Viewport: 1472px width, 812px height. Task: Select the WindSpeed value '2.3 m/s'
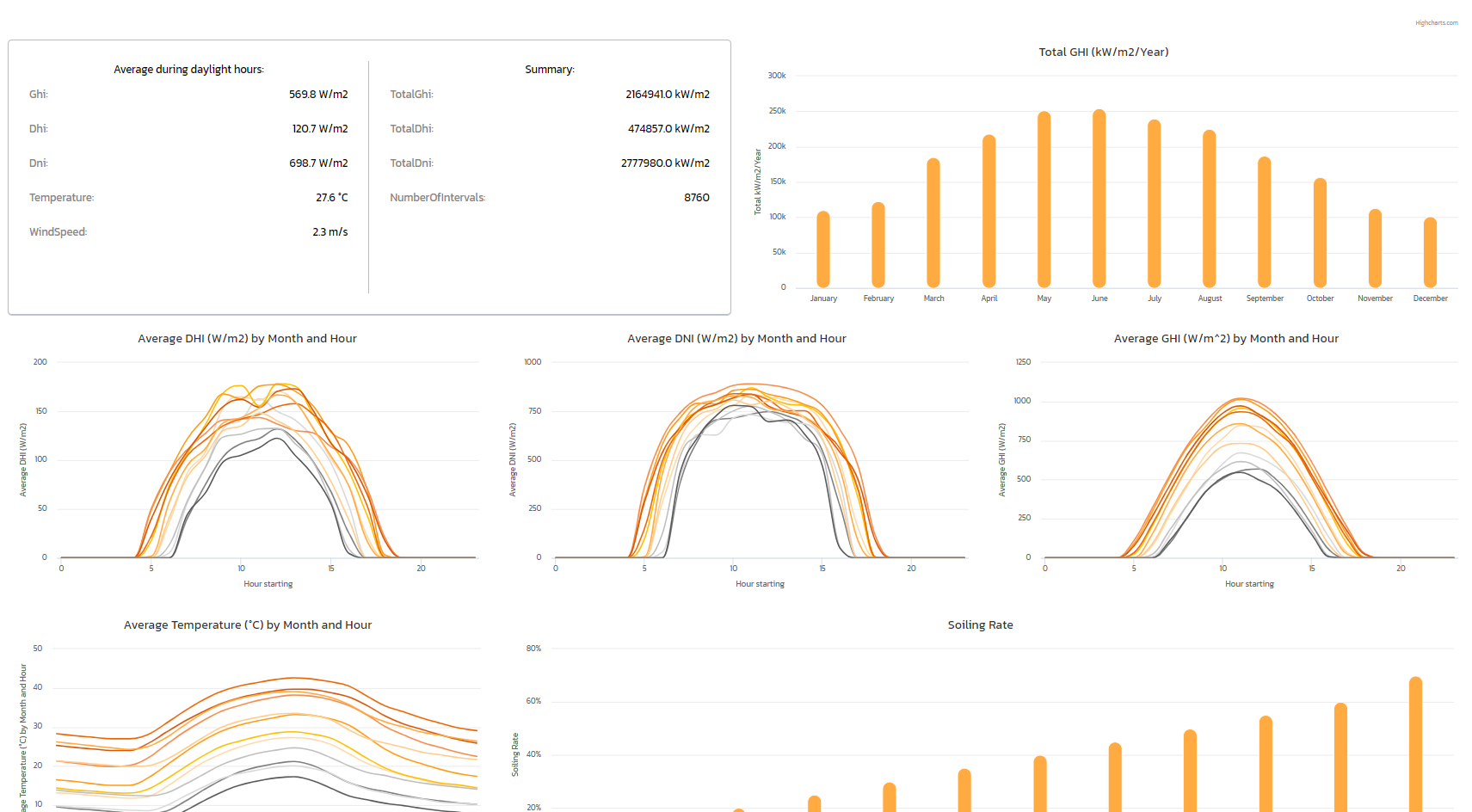pos(330,232)
